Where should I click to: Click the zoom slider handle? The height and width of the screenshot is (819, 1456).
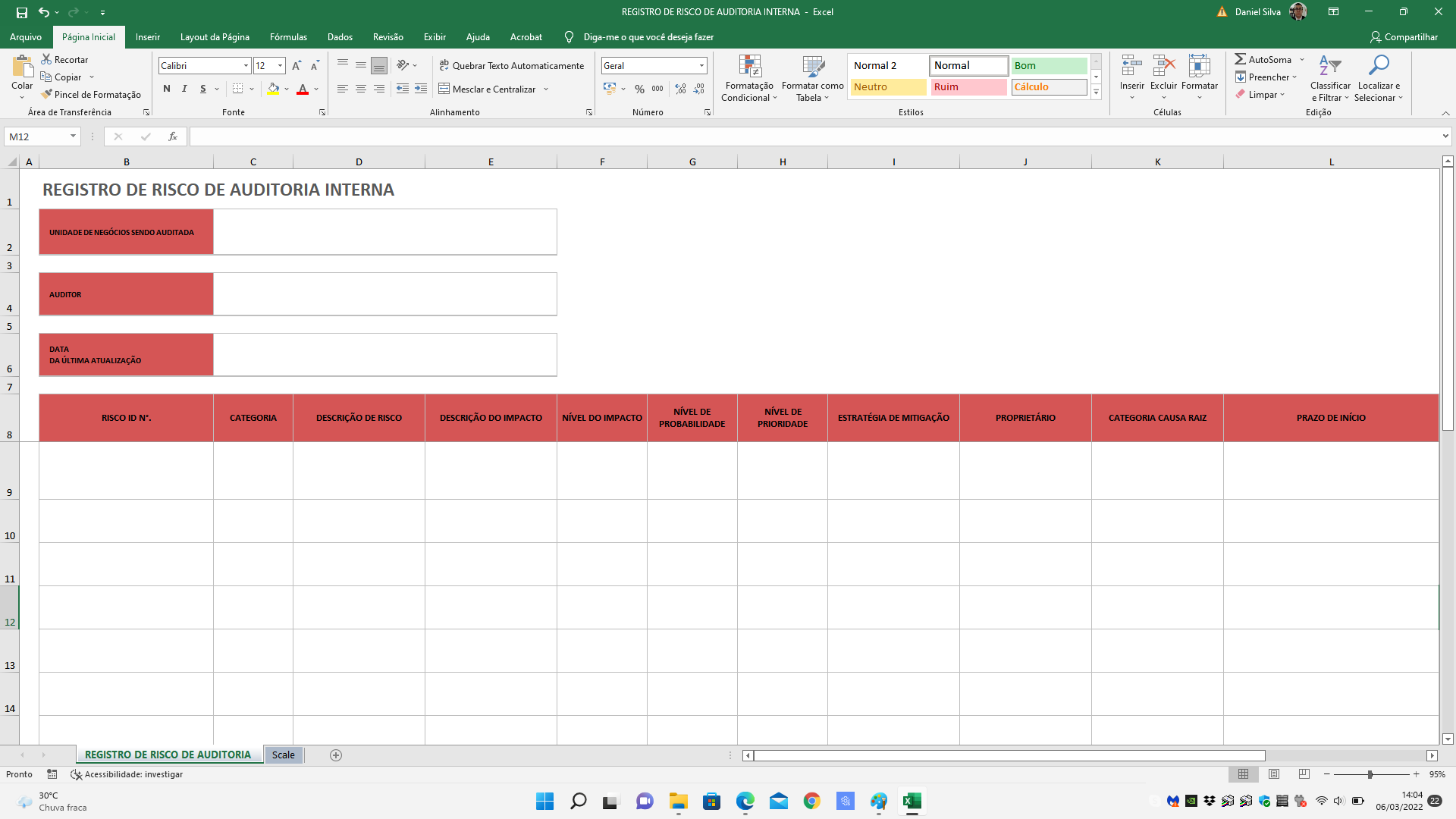tap(1370, 775)
